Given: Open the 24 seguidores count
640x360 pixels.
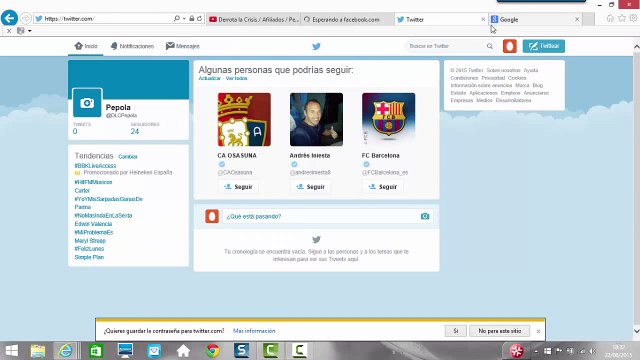Looking at the screenshot, I should point(135,131).
